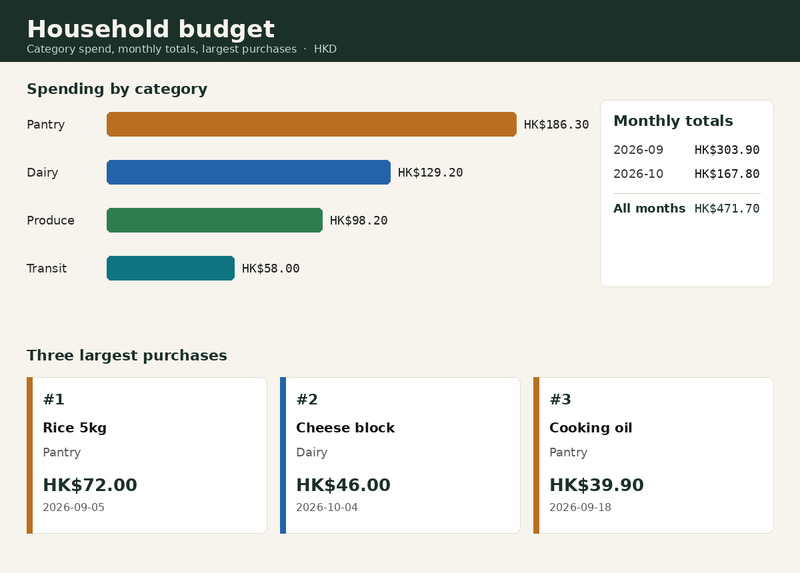Open the Cooking oil purchase title

coord(591,428)
